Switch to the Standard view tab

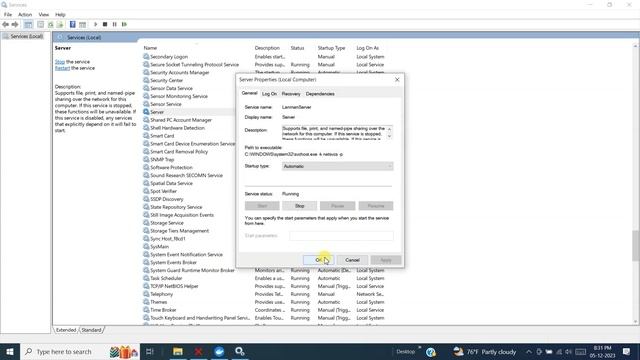click(91, 330)
